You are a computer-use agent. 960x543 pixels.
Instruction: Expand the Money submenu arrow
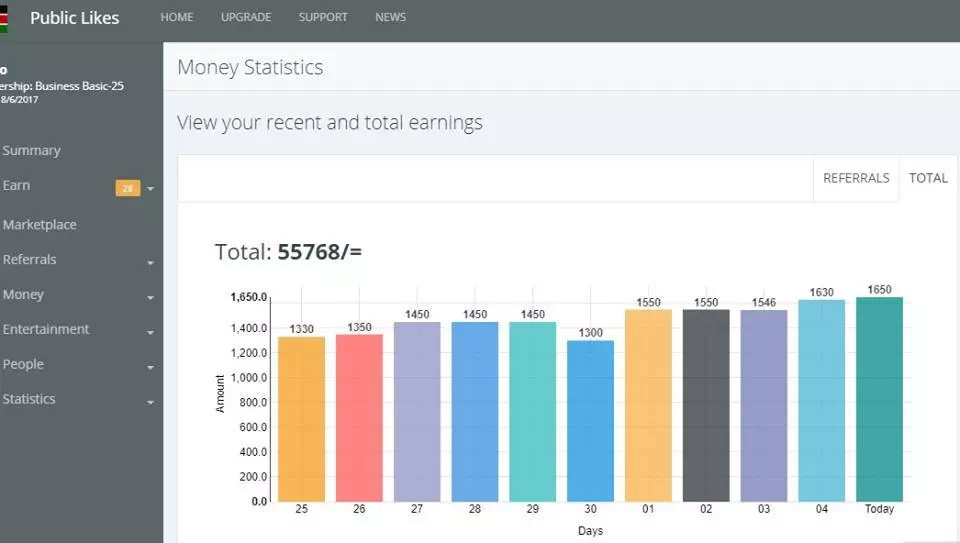point(151,298)
